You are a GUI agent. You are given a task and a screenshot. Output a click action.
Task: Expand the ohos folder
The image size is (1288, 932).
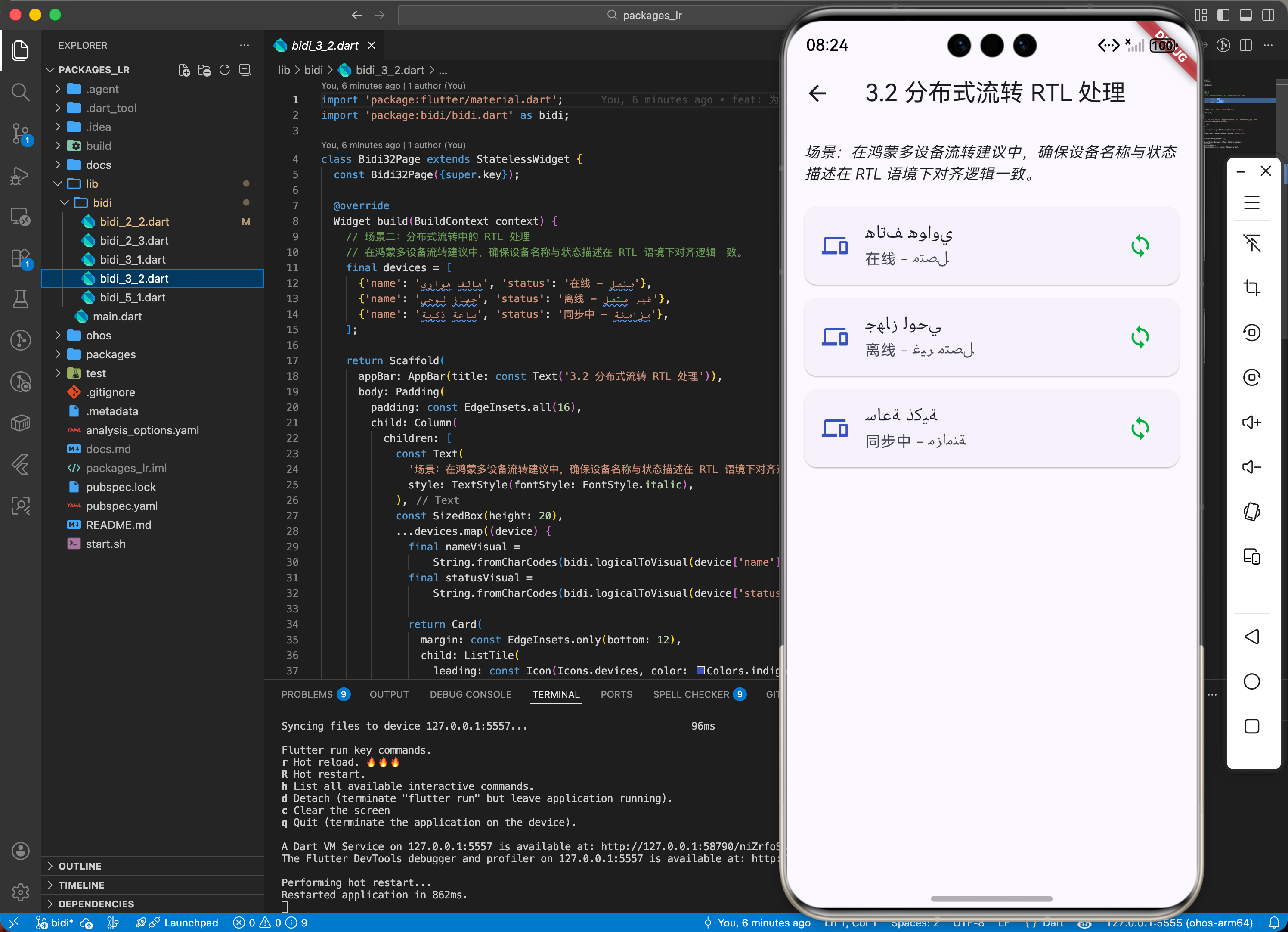(98, 336)
